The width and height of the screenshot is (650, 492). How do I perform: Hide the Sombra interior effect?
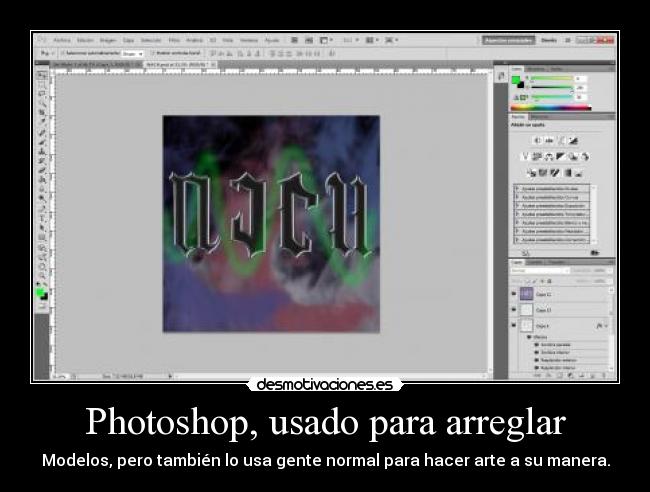tap(536, 352)
